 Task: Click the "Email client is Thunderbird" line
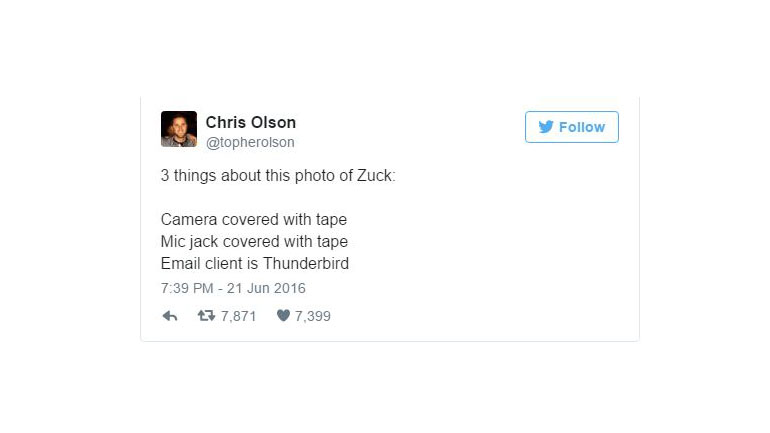[x=254, y=264]
